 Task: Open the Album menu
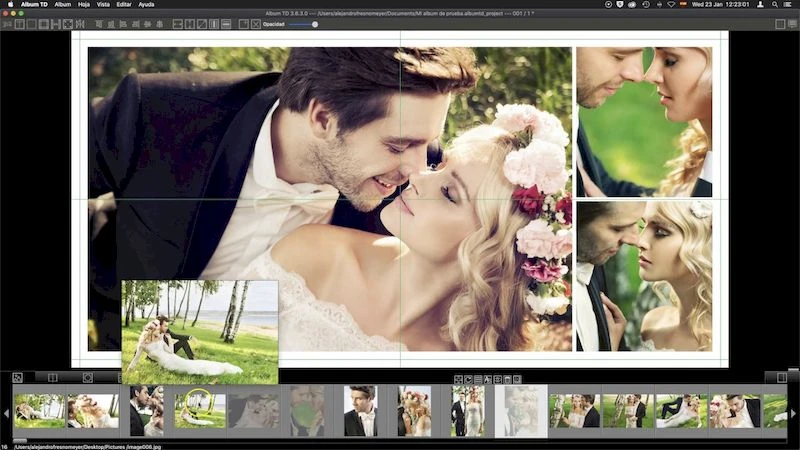(63, 5)
